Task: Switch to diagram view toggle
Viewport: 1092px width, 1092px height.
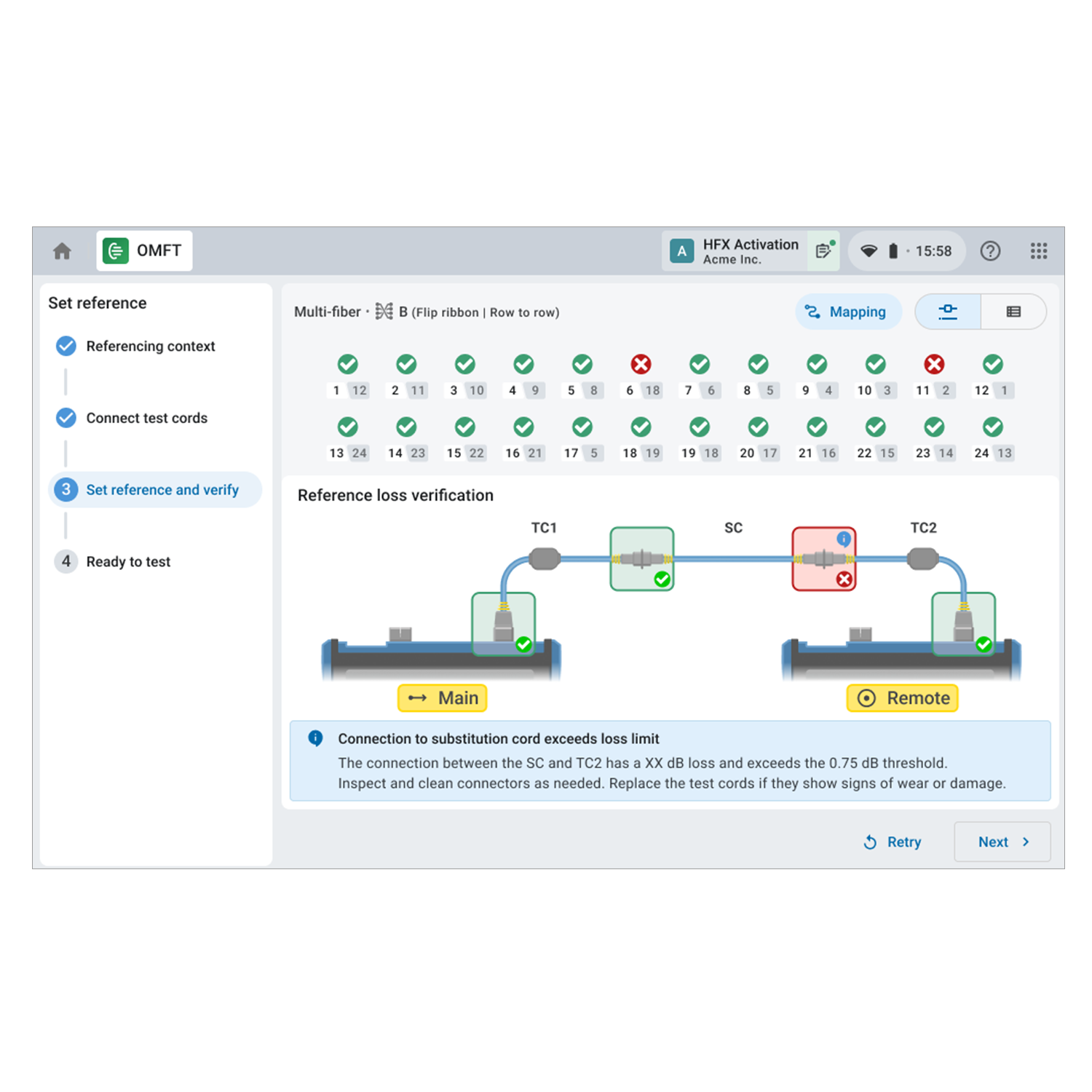Action: coord(947,312)
